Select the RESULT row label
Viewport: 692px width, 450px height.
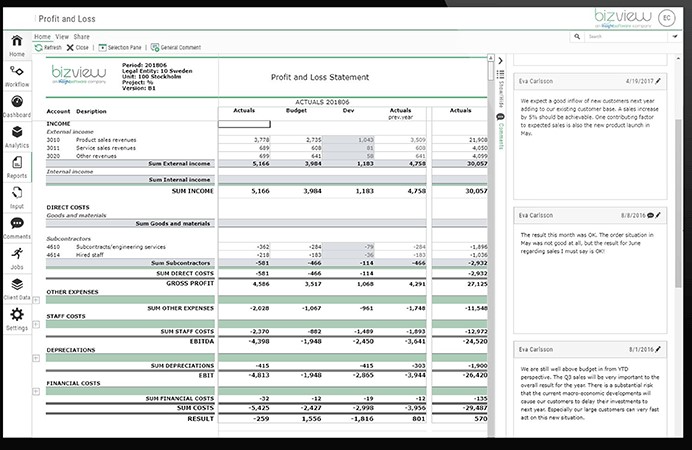click(x=200, y=419)
